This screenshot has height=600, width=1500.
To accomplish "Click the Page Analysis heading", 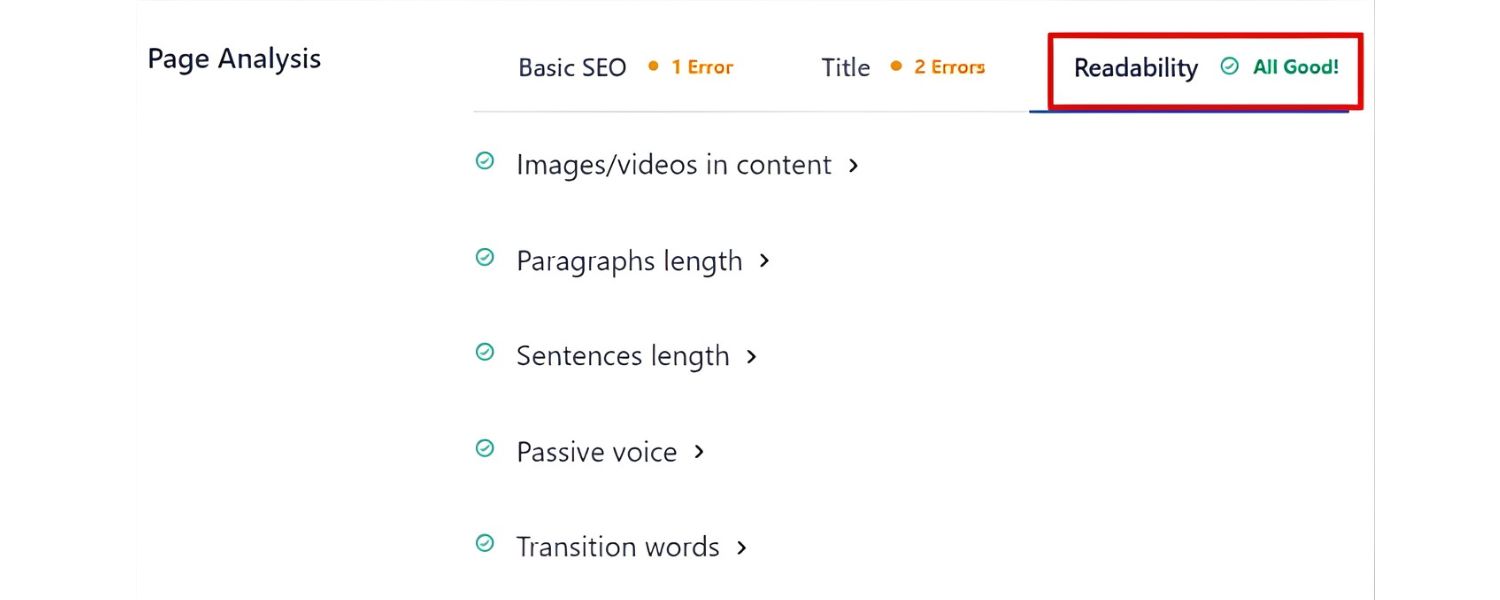I will 233,58.
